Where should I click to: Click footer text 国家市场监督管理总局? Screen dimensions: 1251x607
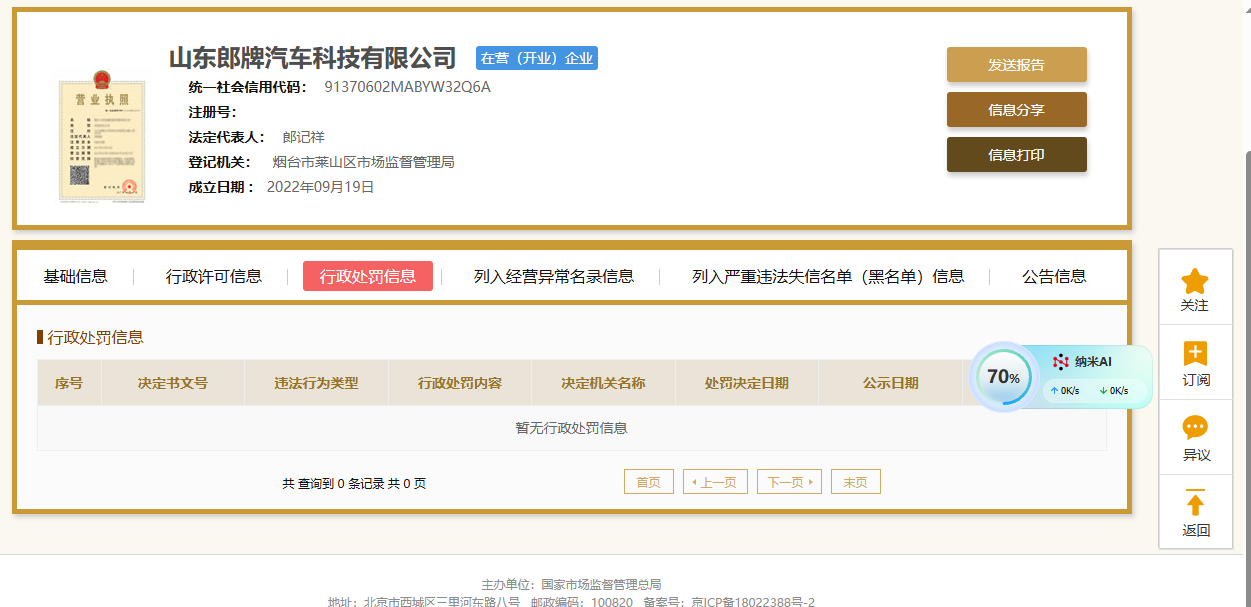[x=601, y=584]
